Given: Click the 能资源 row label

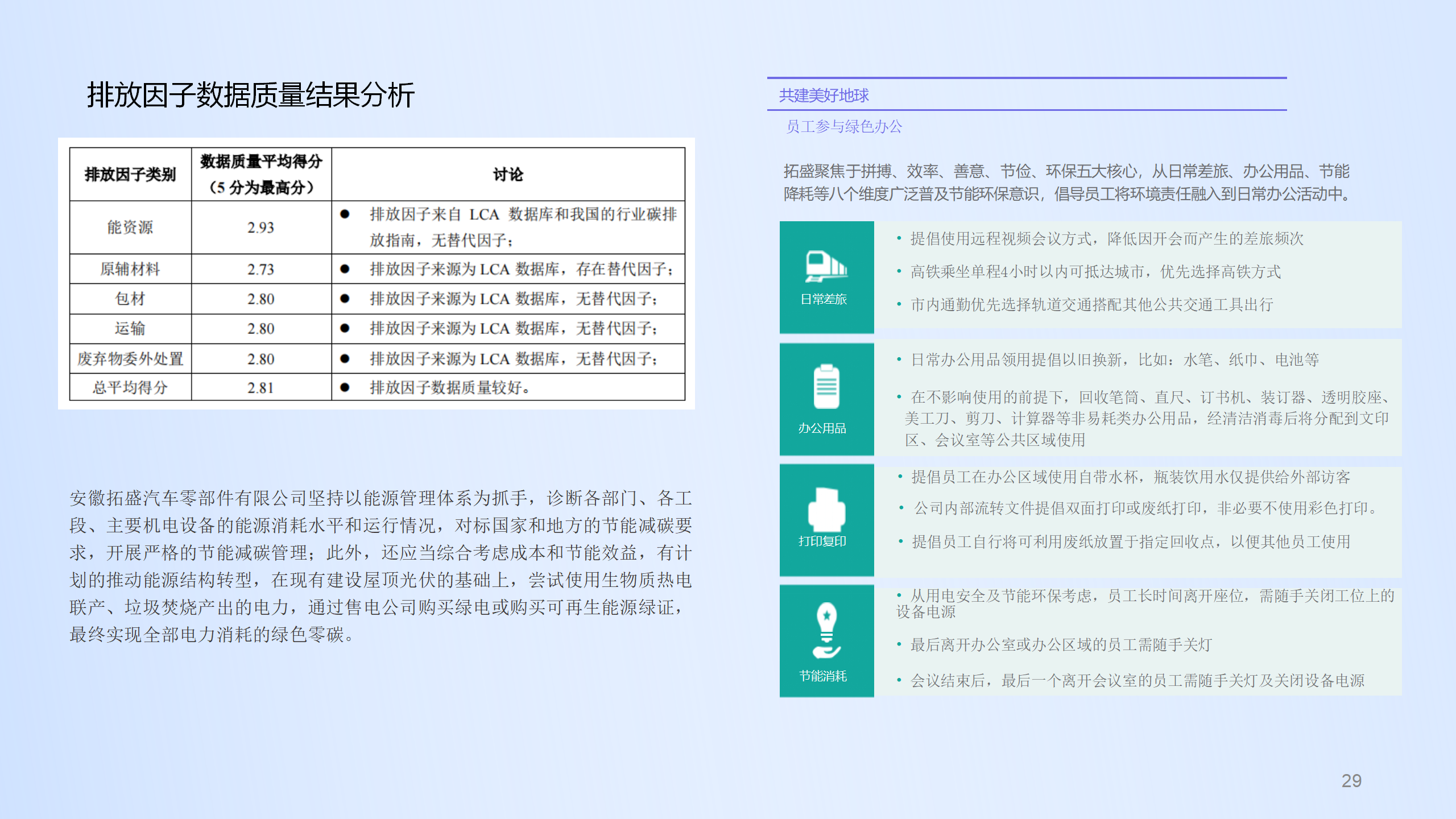Looking at the screenshot, I should click(x=130, y=227).
